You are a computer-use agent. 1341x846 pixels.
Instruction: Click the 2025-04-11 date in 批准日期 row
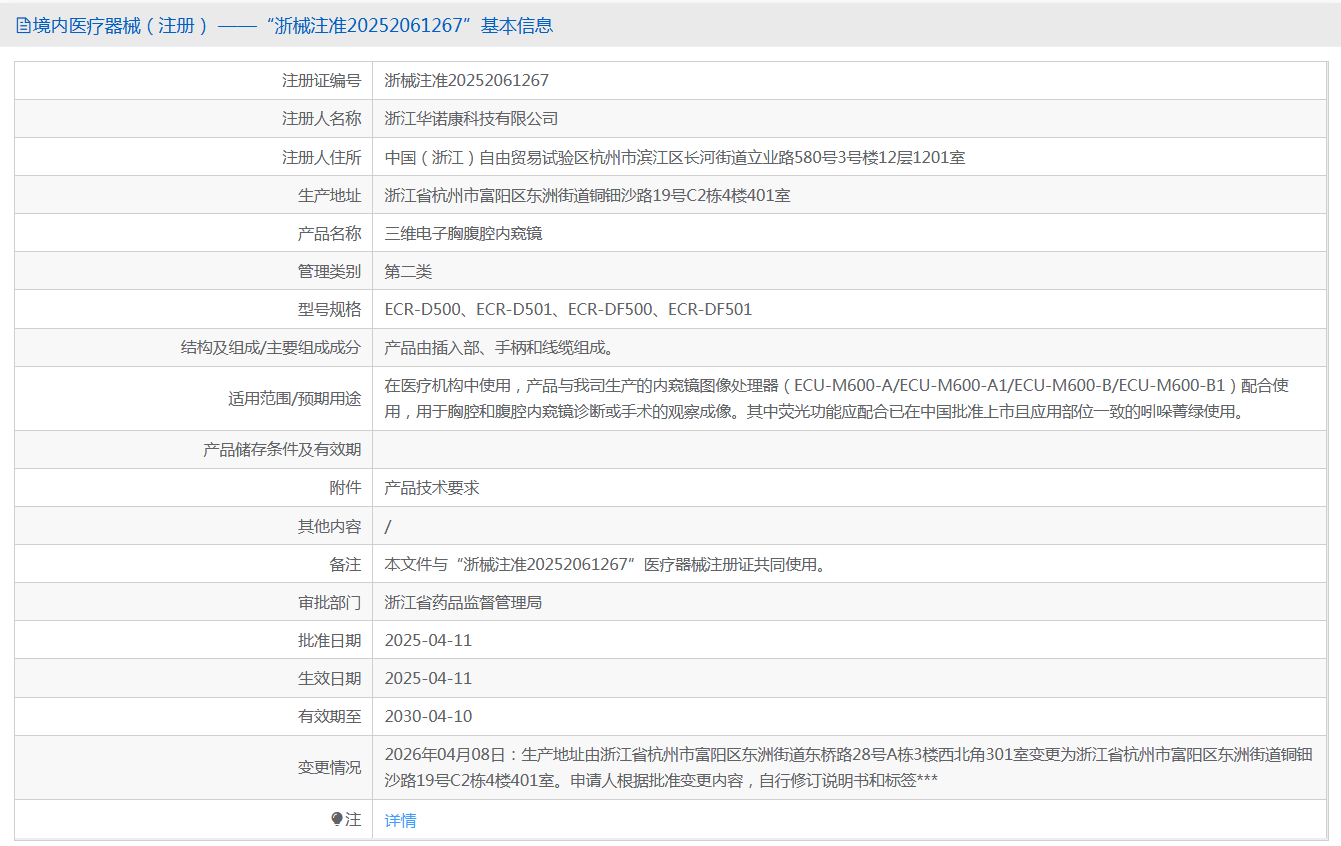tap(428, 640)
